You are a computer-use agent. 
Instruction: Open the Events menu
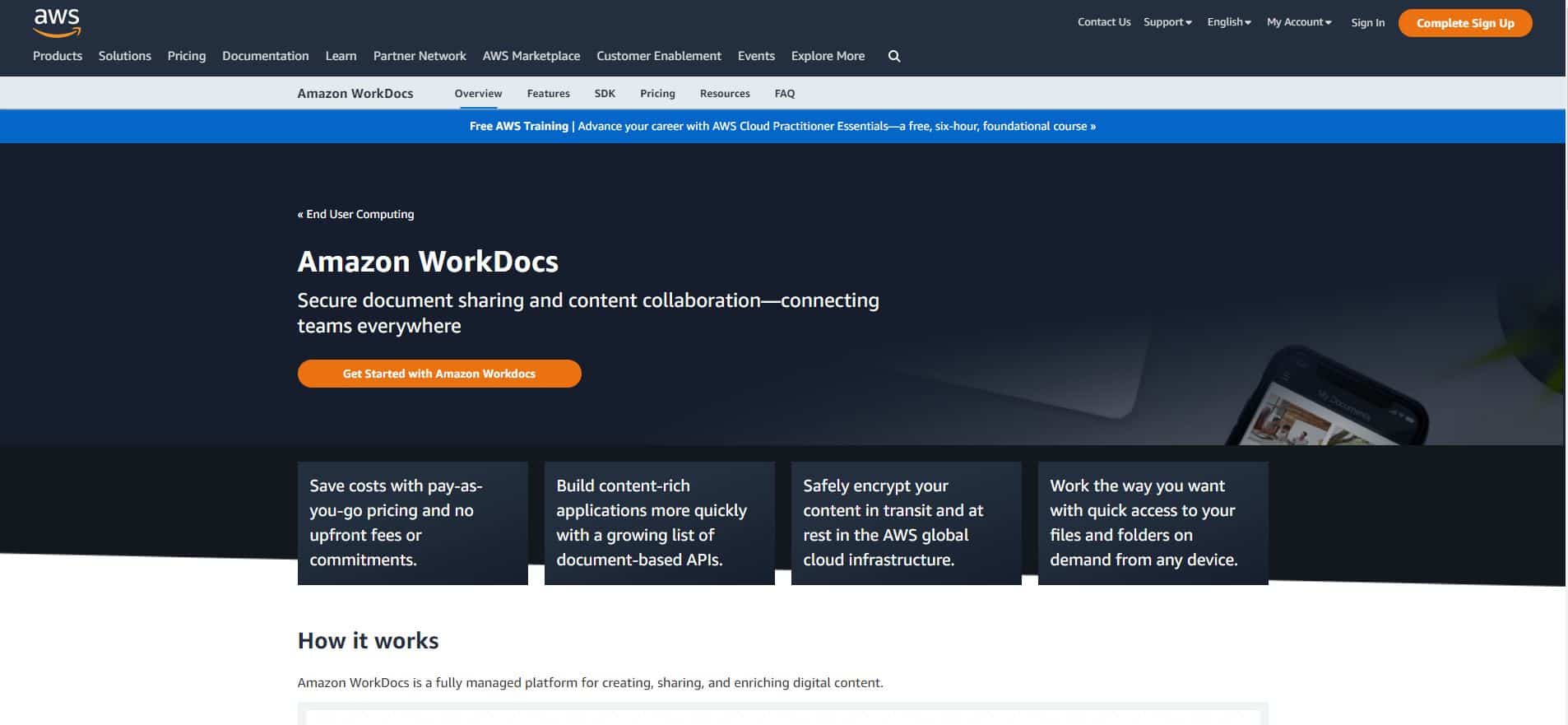click(x=756, y=56)
